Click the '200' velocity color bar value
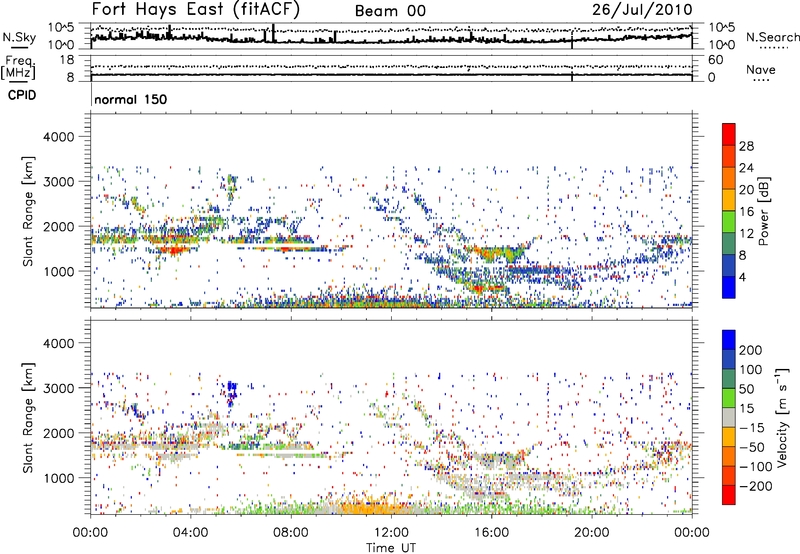The width and height of the screenshot is (800, 554). pyautogui.click(x=751, y=350)
